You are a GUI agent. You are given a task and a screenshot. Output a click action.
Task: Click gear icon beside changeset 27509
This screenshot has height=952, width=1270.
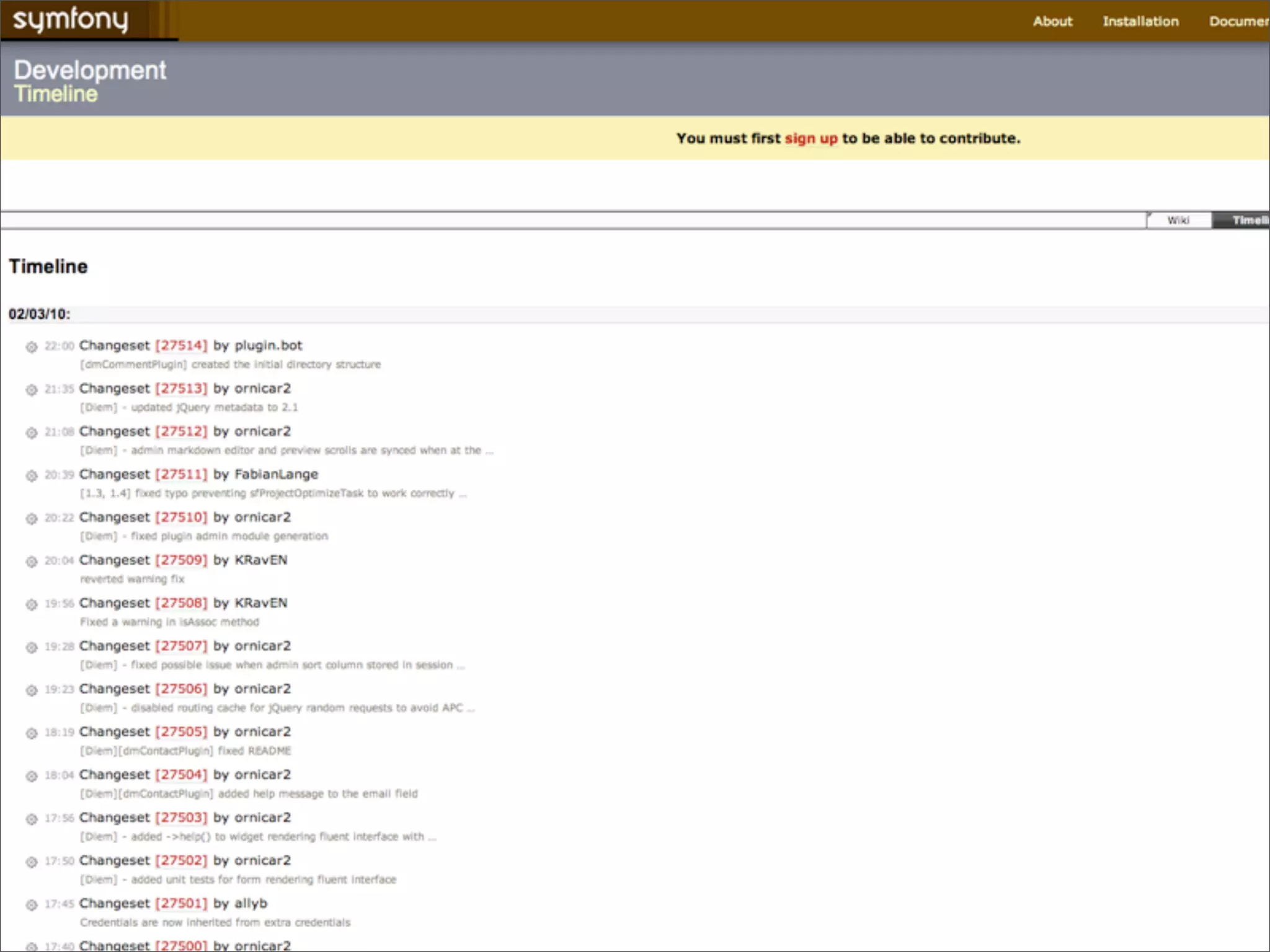(x=31, y=561)
